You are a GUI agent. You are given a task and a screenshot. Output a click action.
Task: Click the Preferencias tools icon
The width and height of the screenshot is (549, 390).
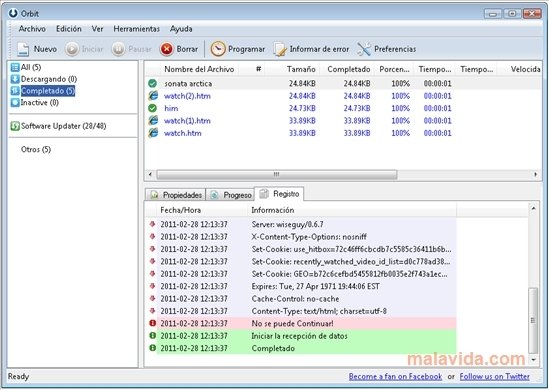pyautogui.click(x=364, y=49)
